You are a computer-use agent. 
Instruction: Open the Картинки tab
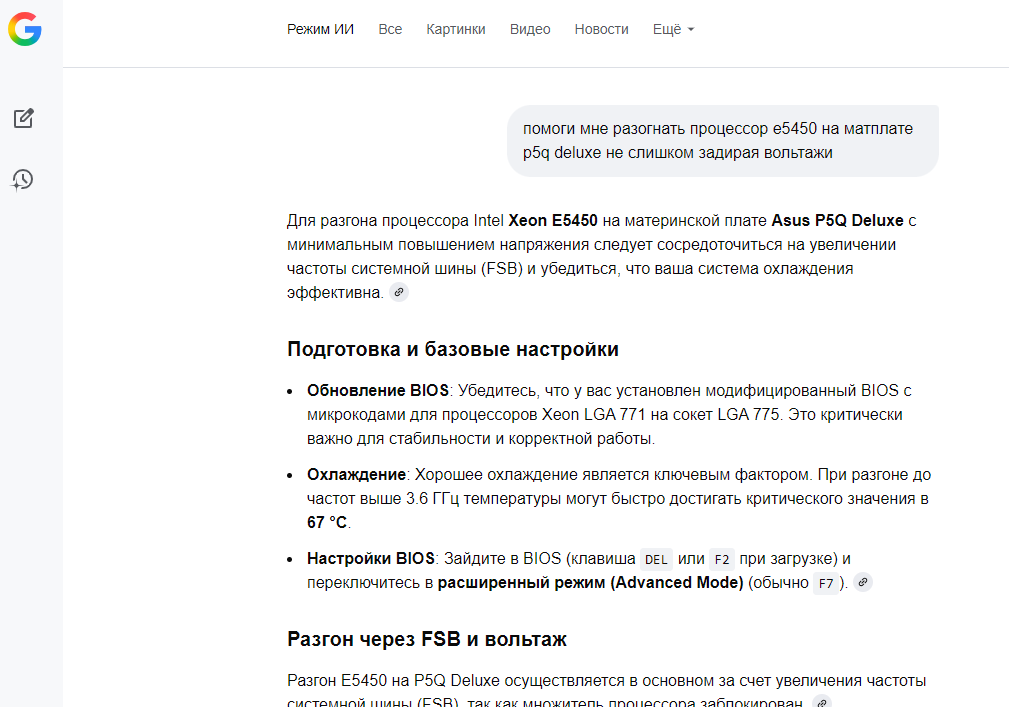pyautogui.click(x=456, y=30)
